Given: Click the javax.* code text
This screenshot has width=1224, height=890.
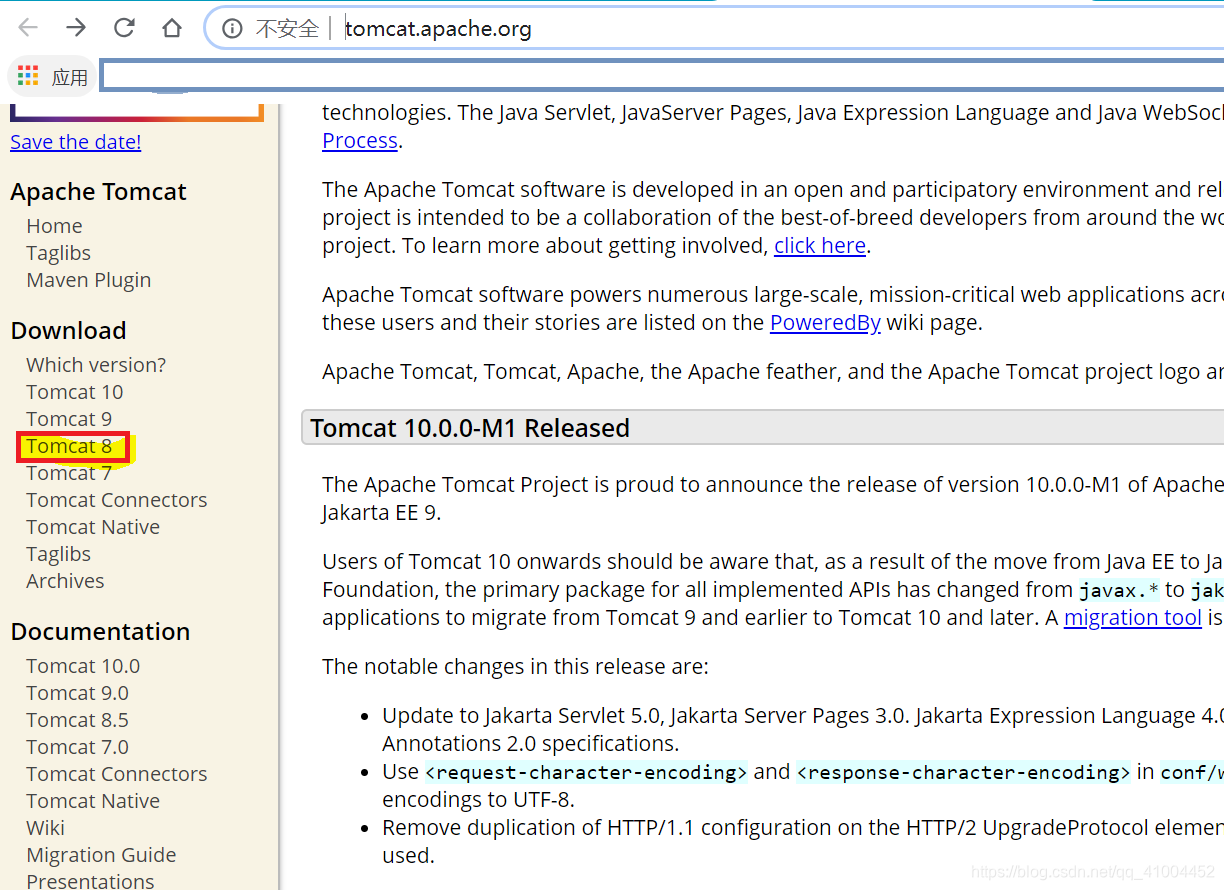Looking at the screenshot, I should pyautogui.click(x=1119, y=590).
